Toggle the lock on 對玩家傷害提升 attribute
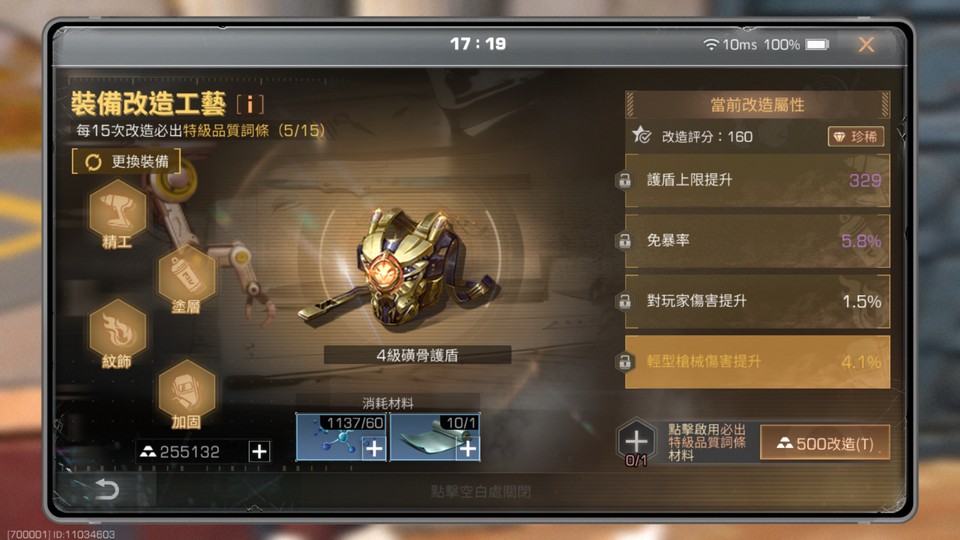960x540 pixels. coord(624,301)
